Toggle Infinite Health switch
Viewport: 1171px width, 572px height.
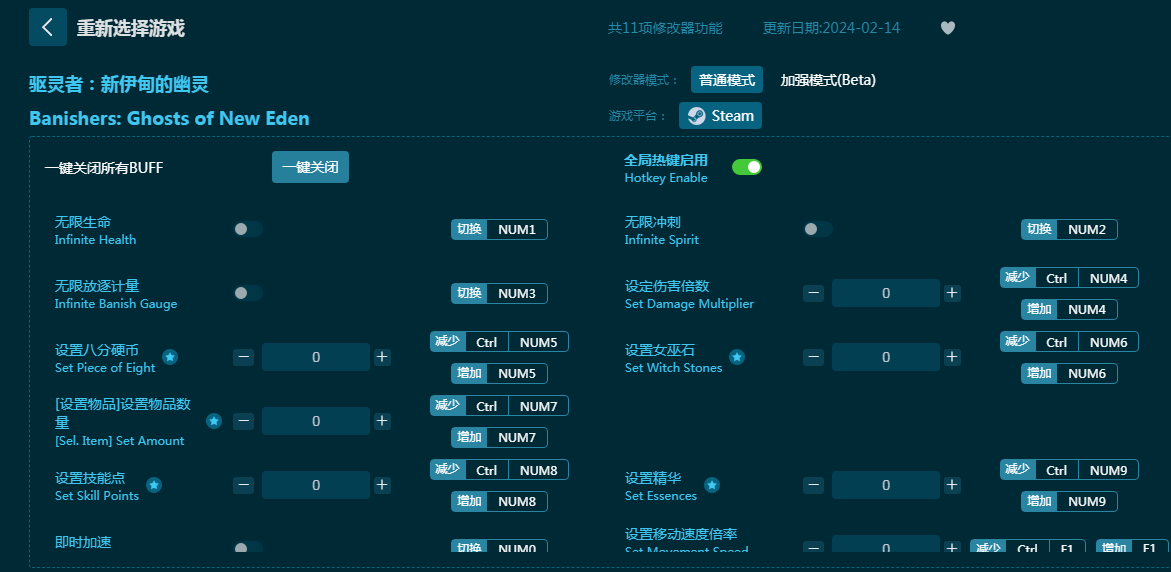247,229
